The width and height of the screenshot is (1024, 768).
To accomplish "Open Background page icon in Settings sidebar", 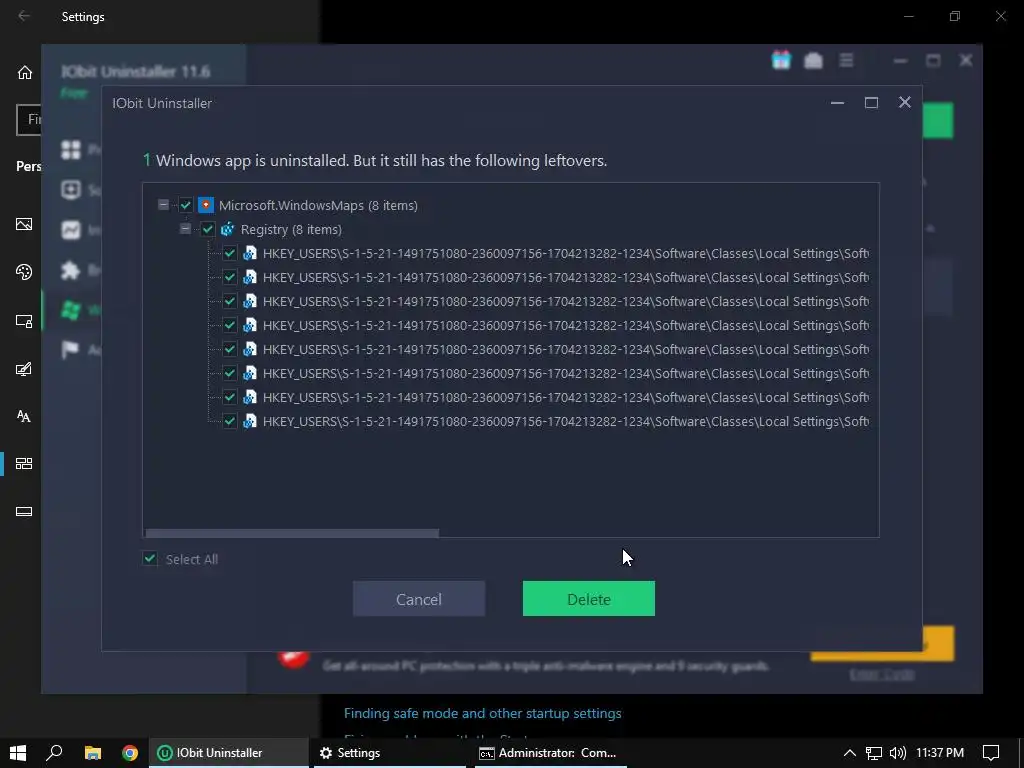I will click(x=24, y=224).
